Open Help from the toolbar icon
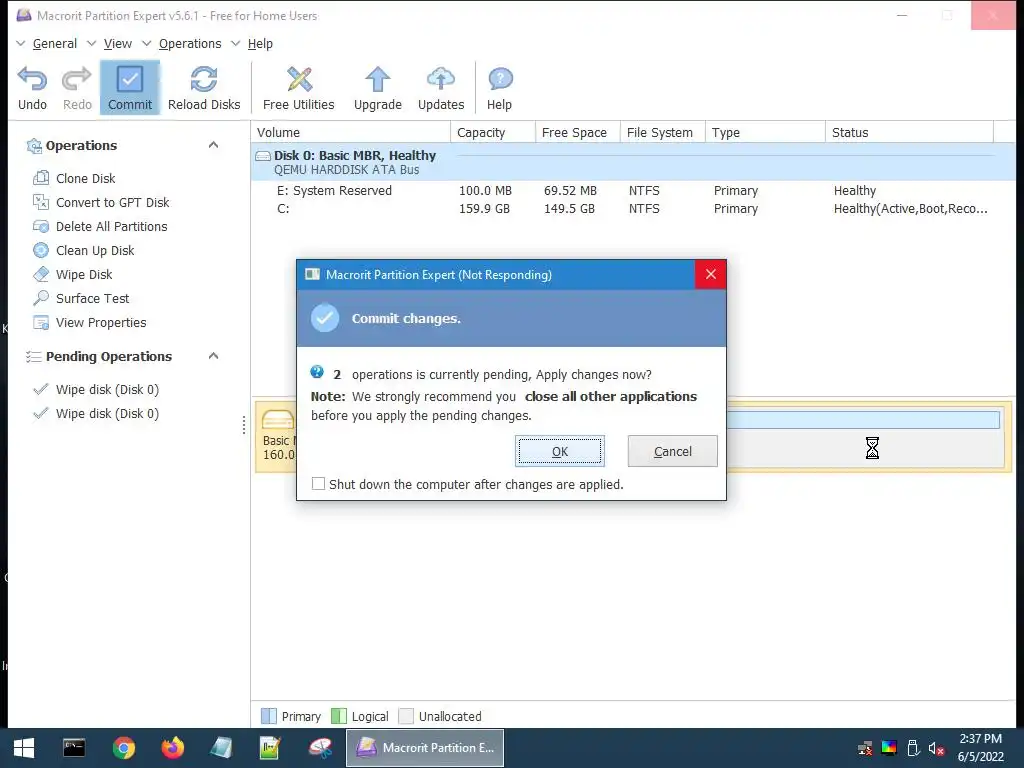The image size is (1024, 768). tap(500, 79)
